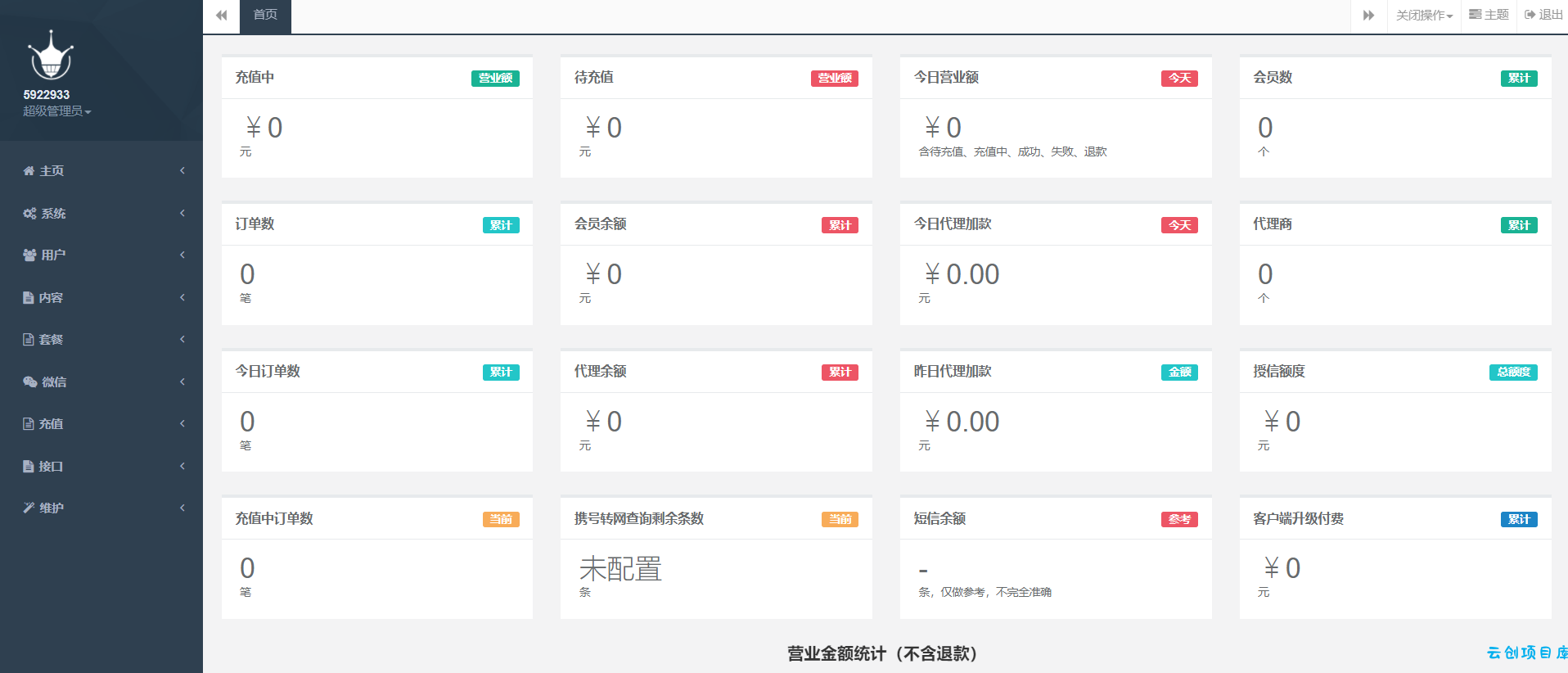Click the red 营业额 badge on 待充值 card

[835, 79]
